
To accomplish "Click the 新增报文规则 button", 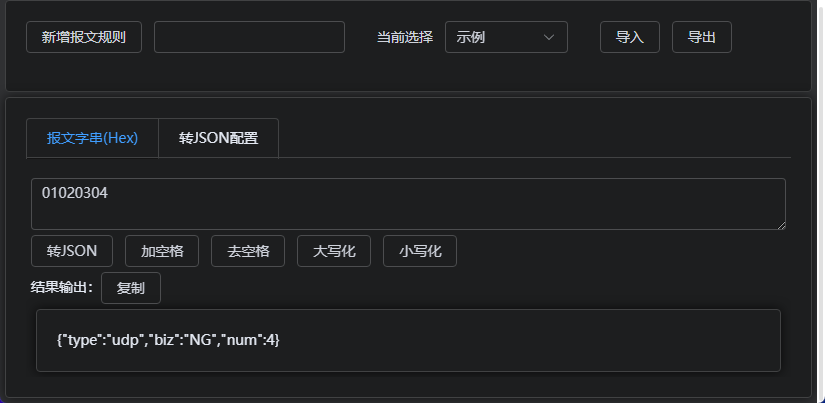I will coord(84,37).
